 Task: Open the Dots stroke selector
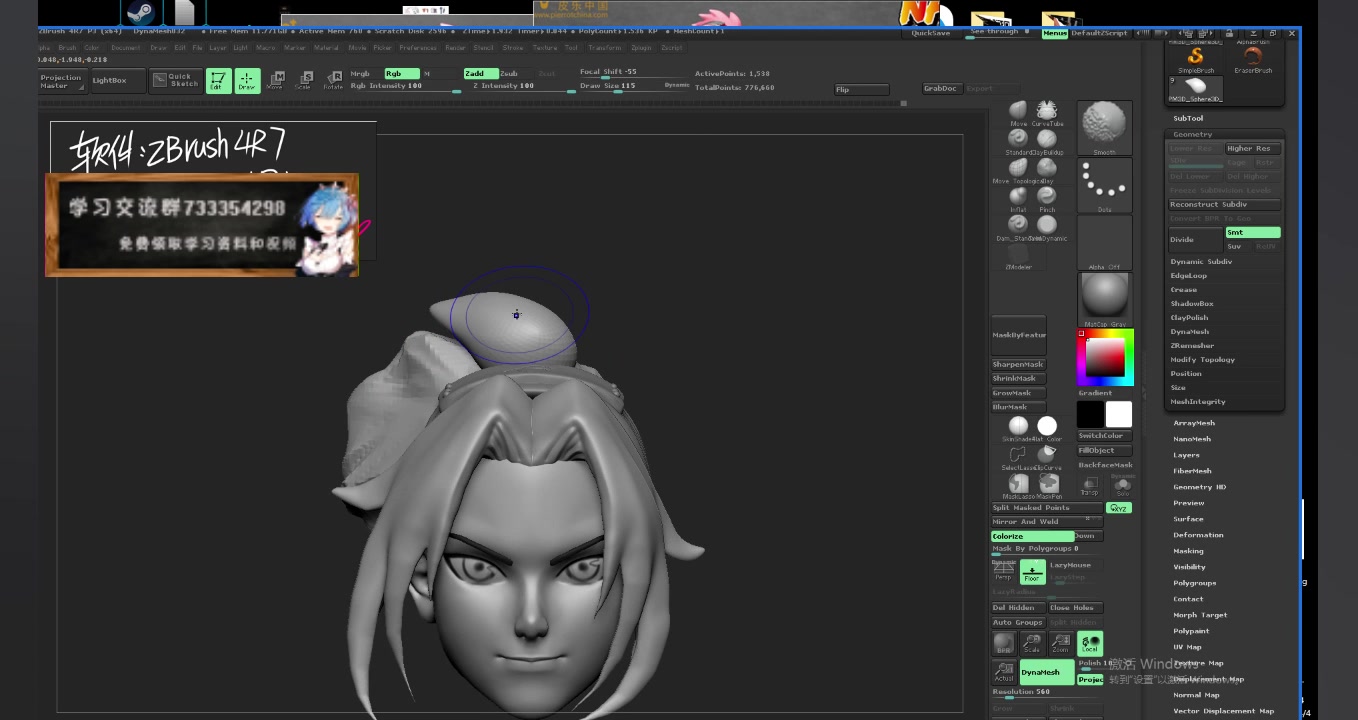1104,186
